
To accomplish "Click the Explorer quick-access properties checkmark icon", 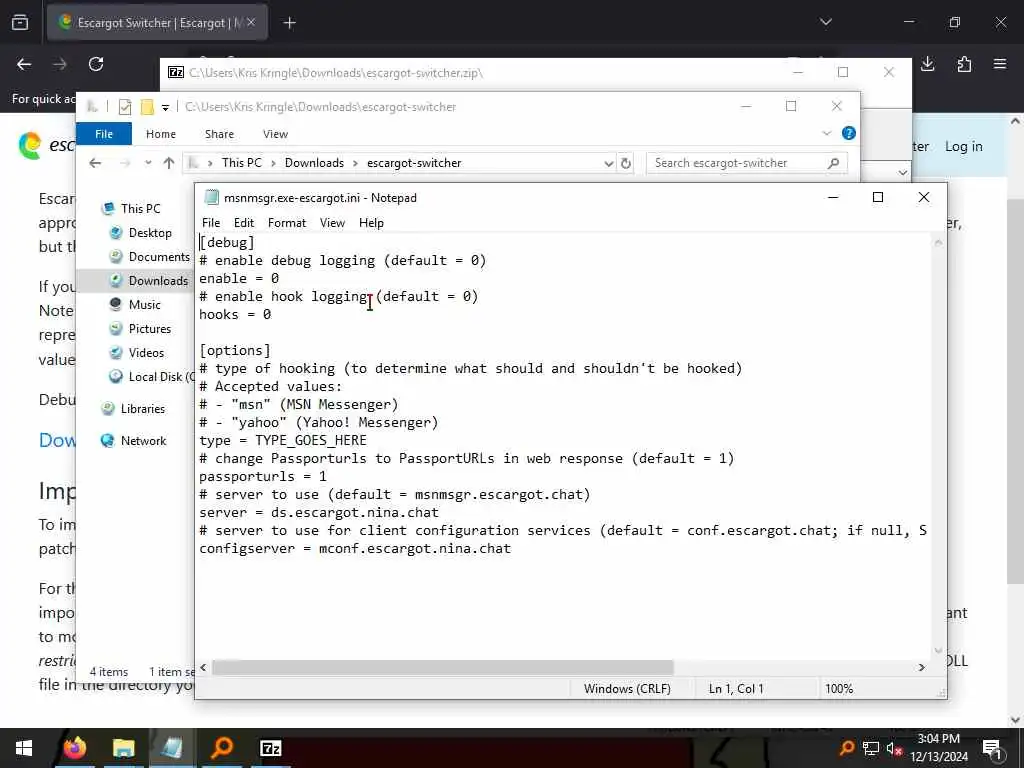I will click(125, 106).
